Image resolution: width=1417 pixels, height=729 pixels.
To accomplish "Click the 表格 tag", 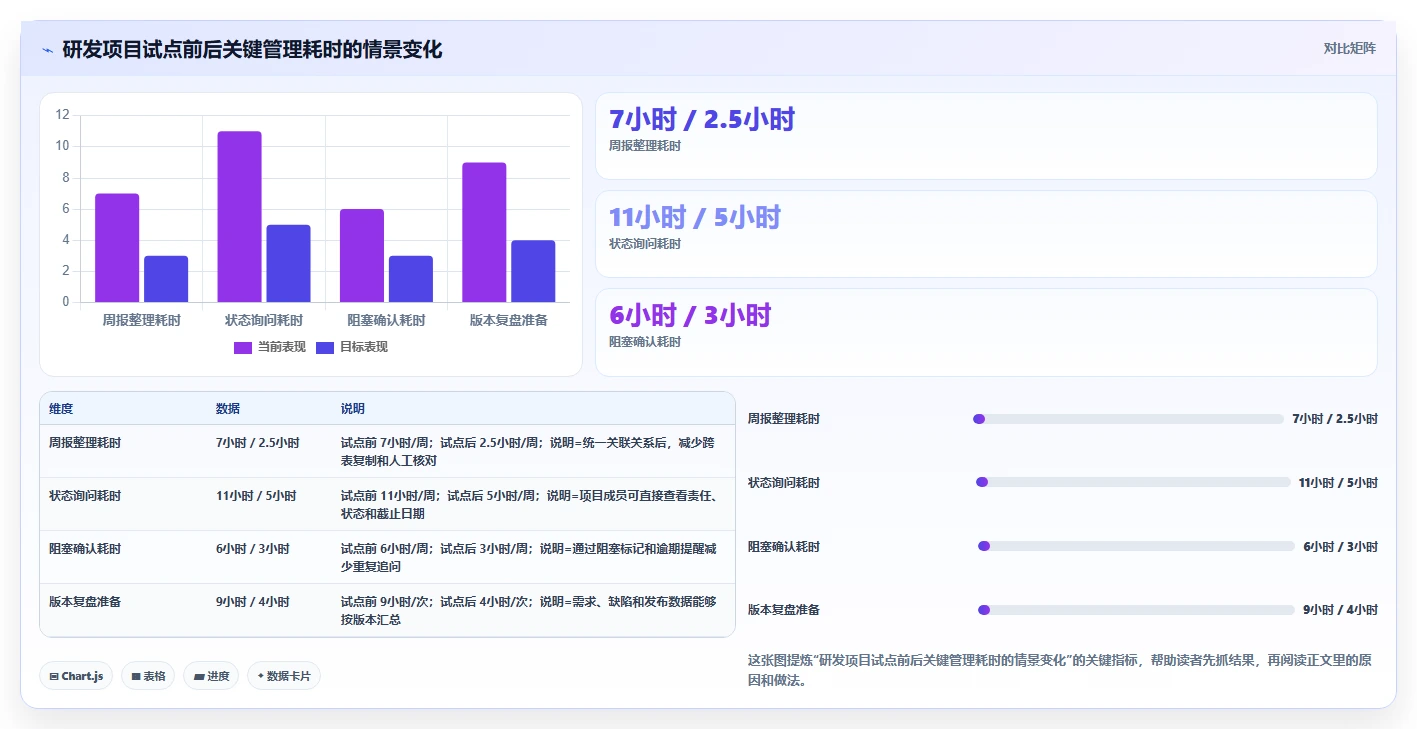I will pos(148,676).
